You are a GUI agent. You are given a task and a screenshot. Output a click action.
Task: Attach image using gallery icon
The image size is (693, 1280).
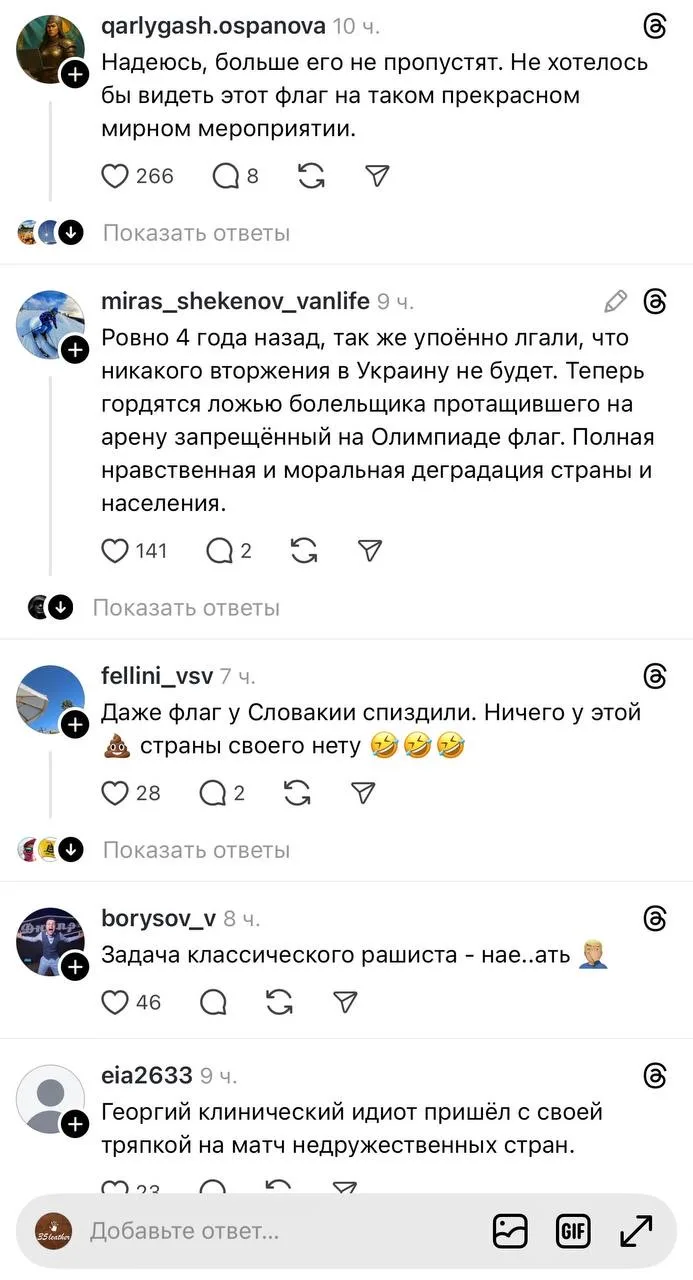pyautogui.click(x=510, y=1230)
